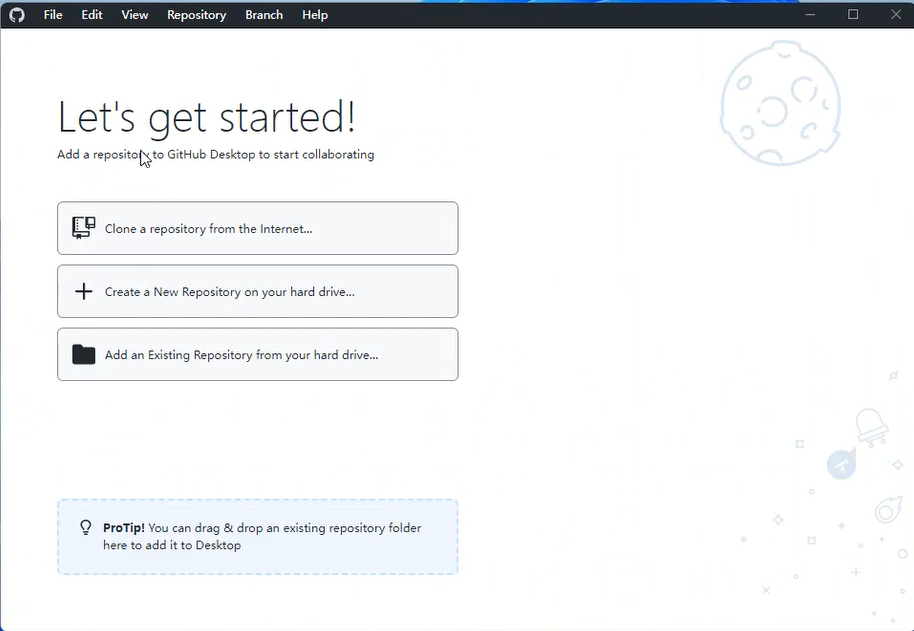The width and height of the screenshot is (914, 631).
Task: Maximize the GitHub Desktop window
Action: point(853,14)
